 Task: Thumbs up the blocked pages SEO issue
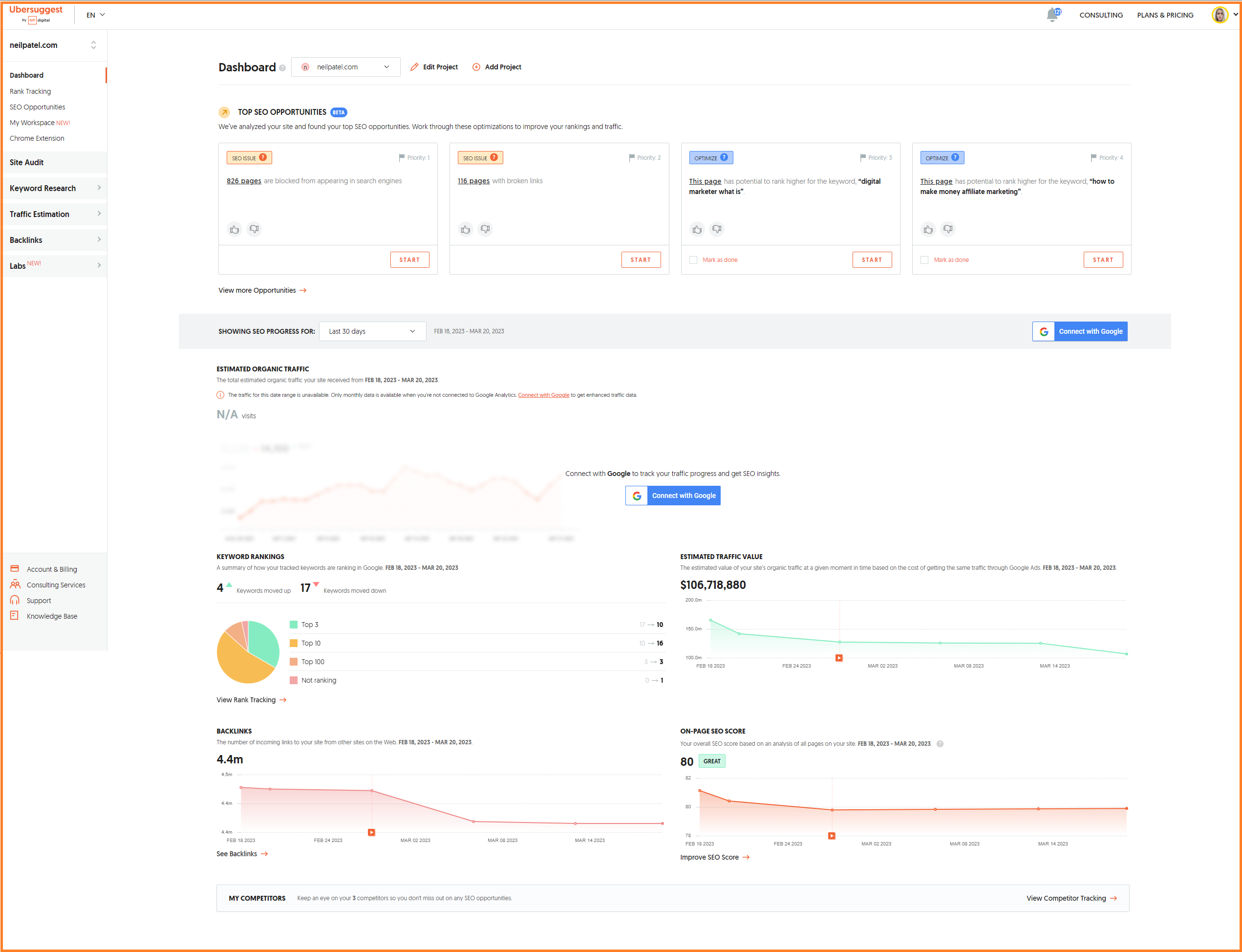[234, 230]
